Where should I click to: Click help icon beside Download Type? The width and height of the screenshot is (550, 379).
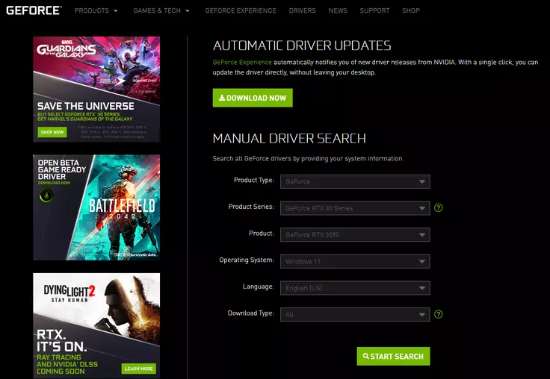(438, 314)
